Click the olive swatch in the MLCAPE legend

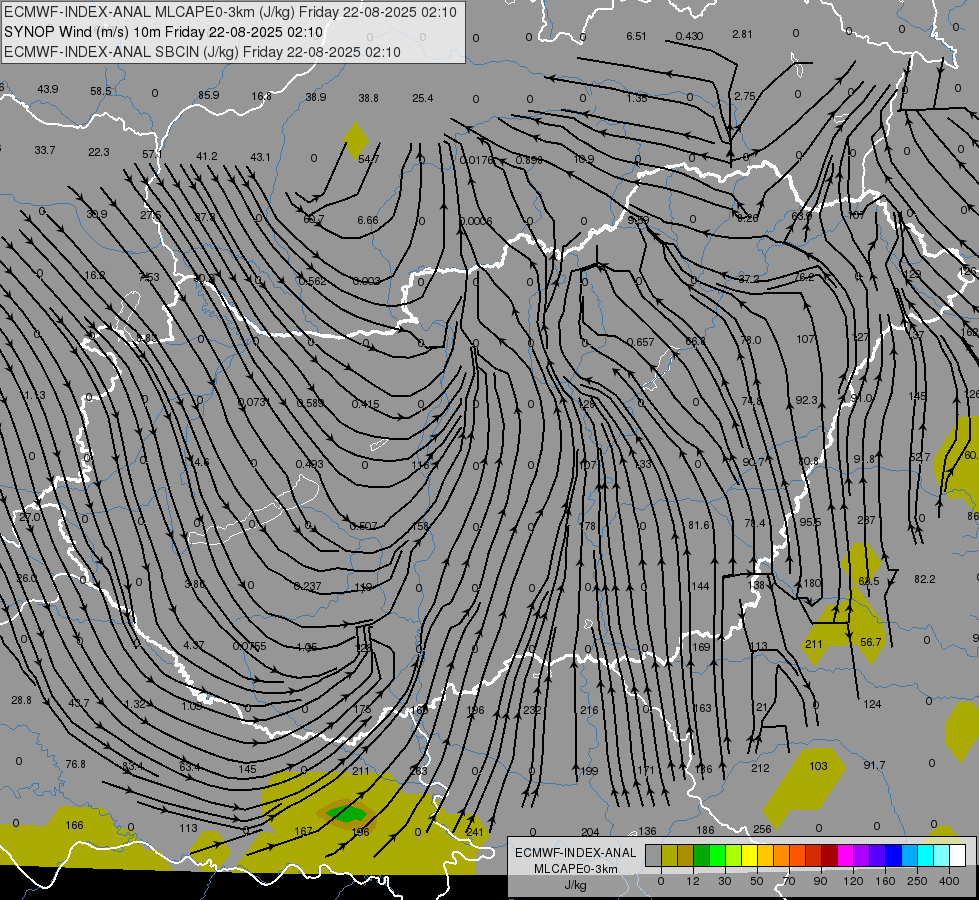pyautogui.click(x=669, y=855)
